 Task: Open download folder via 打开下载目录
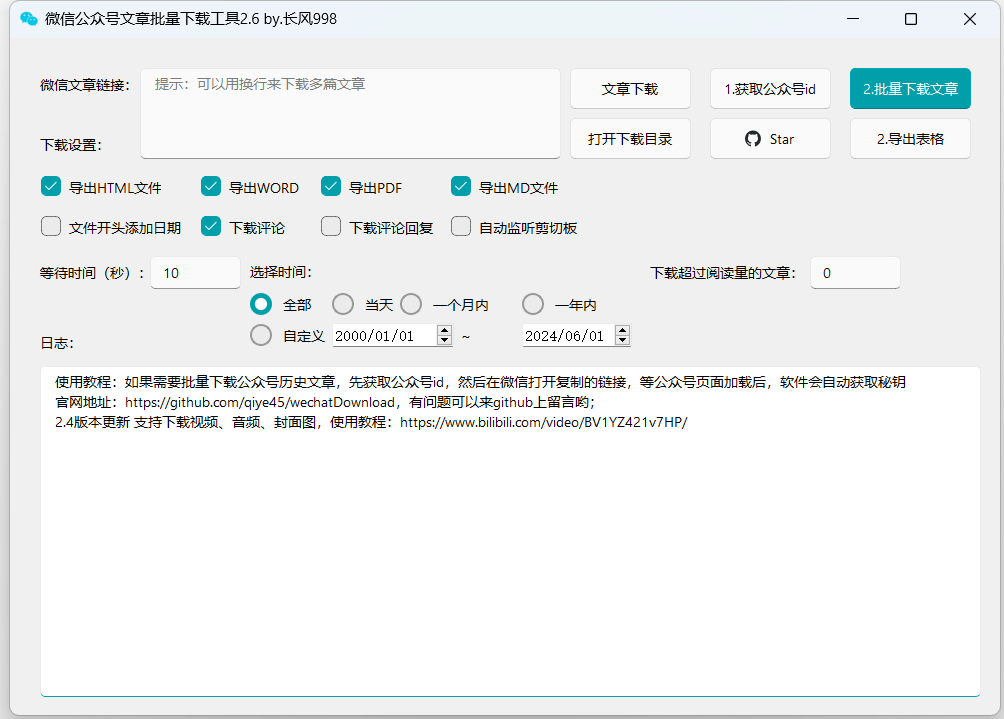pos(630,139)
